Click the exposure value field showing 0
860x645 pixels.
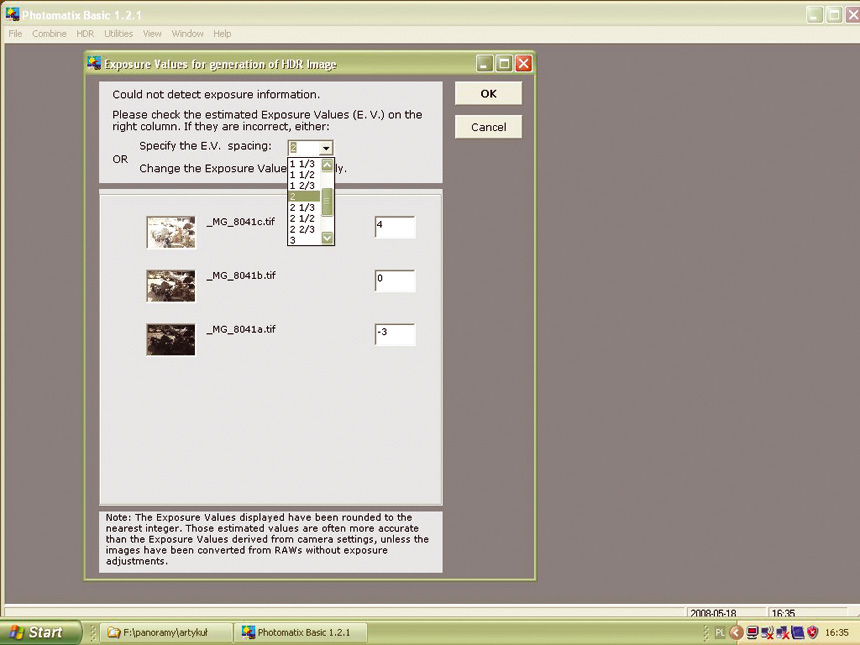coord(395,281)
